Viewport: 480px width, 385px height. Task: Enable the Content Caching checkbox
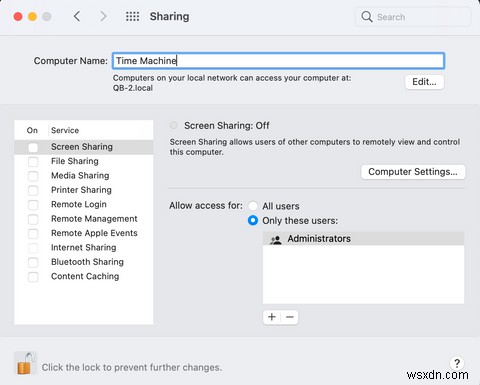point(33,276)
